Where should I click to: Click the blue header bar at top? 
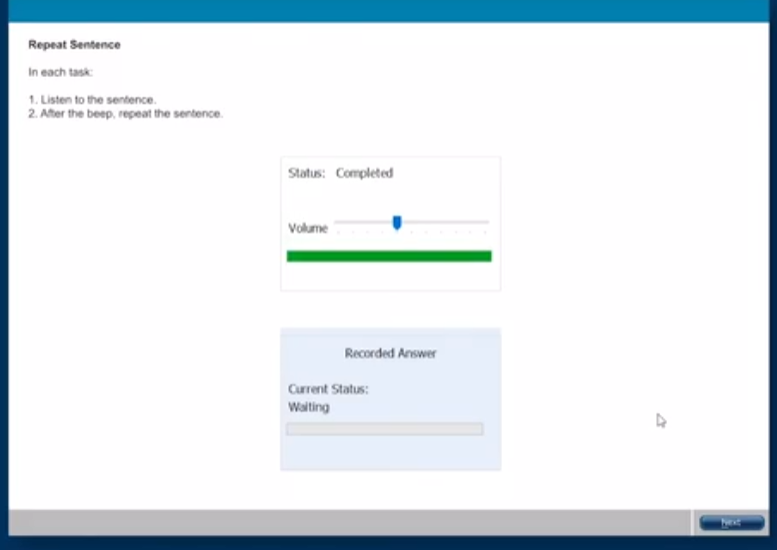(x=388, y=10)
